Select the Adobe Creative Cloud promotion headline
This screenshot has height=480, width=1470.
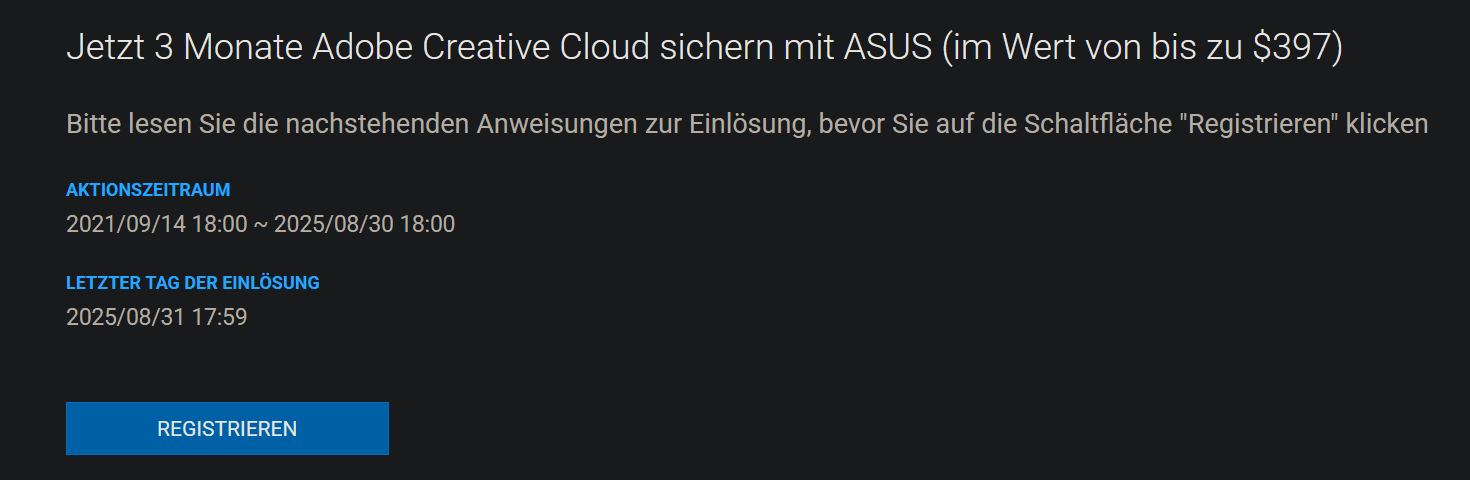704,48
